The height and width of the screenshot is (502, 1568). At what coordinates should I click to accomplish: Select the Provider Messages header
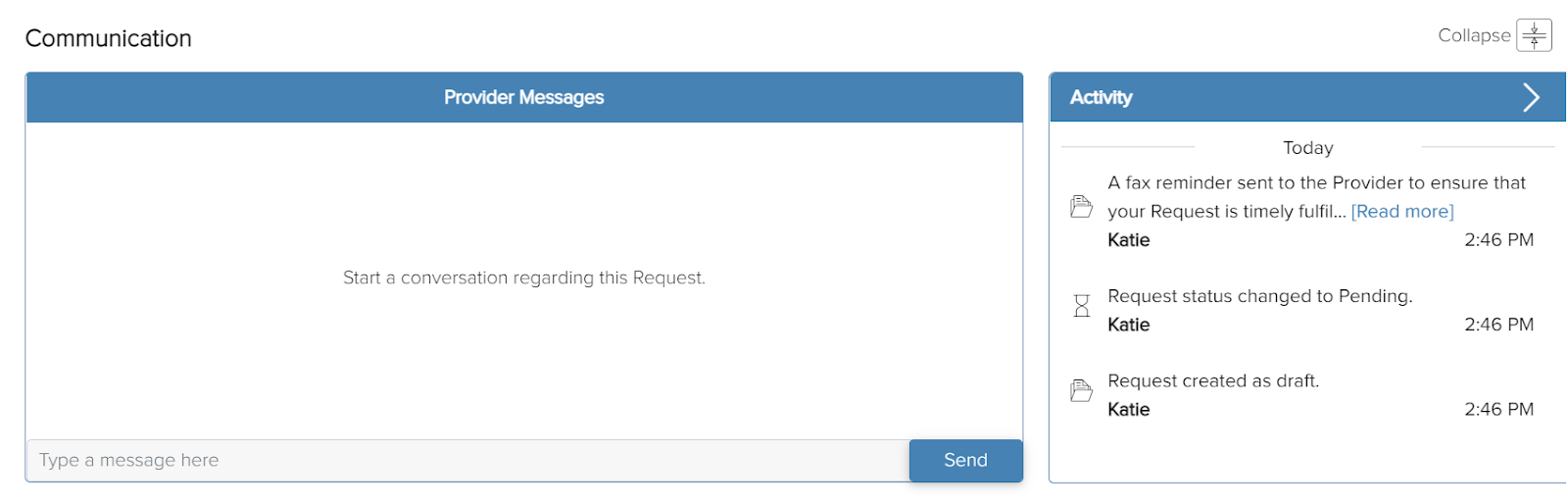524,97
